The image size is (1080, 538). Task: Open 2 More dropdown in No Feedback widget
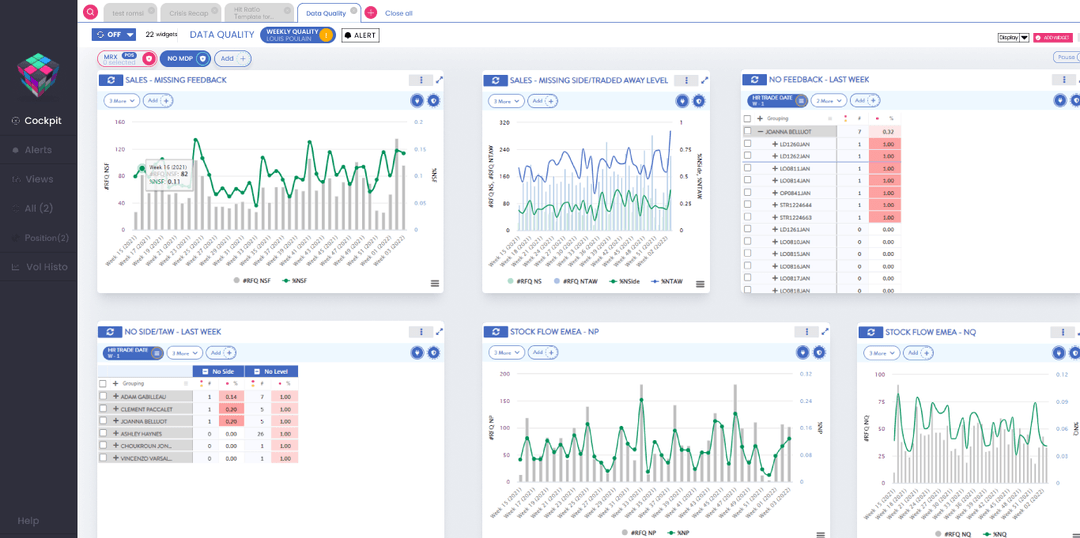point(828,101)
